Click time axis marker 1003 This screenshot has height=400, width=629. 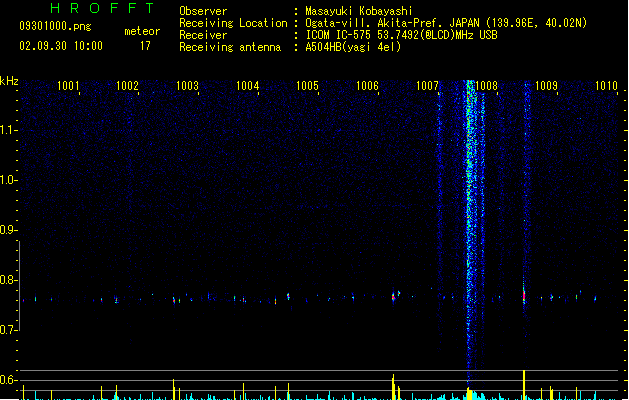coord(187,86)
